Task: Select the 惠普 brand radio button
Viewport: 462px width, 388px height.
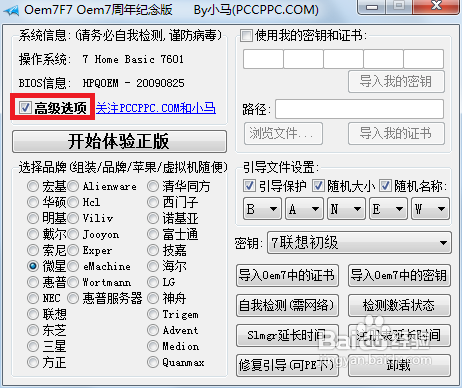Action: [x=33, y=282]
